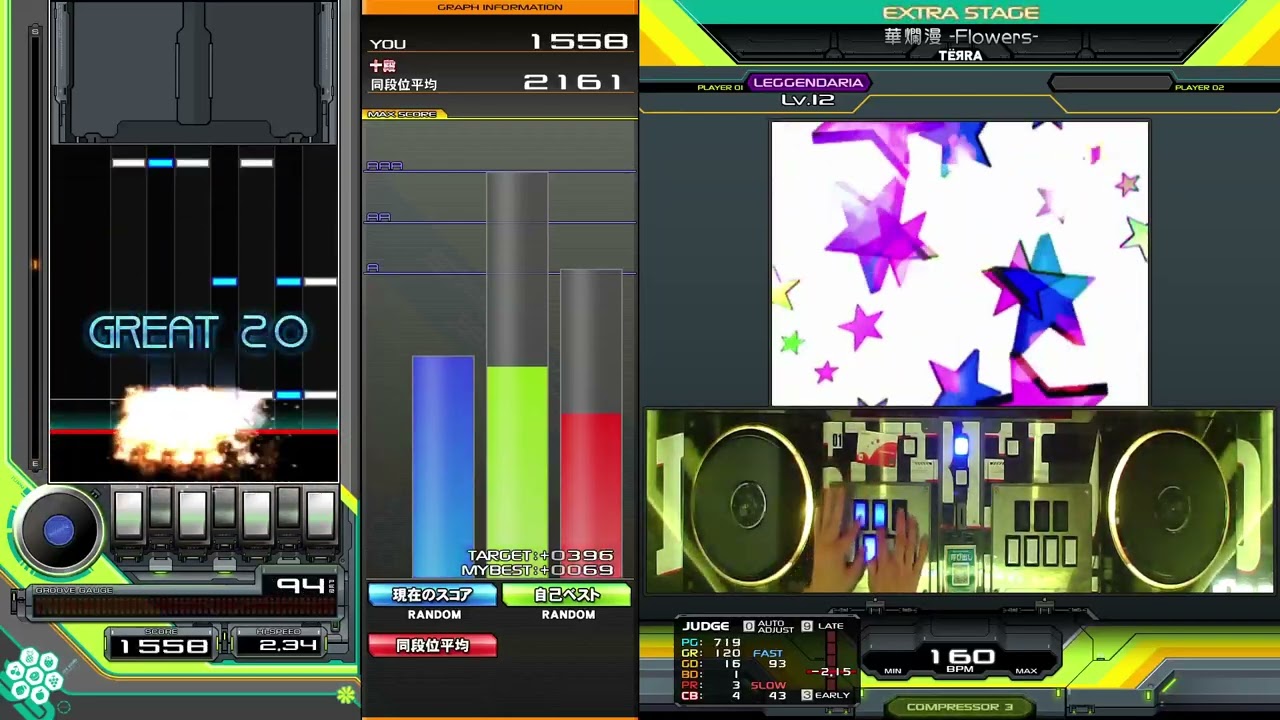Click the SCORE 1558 display box

click(163, 643)
